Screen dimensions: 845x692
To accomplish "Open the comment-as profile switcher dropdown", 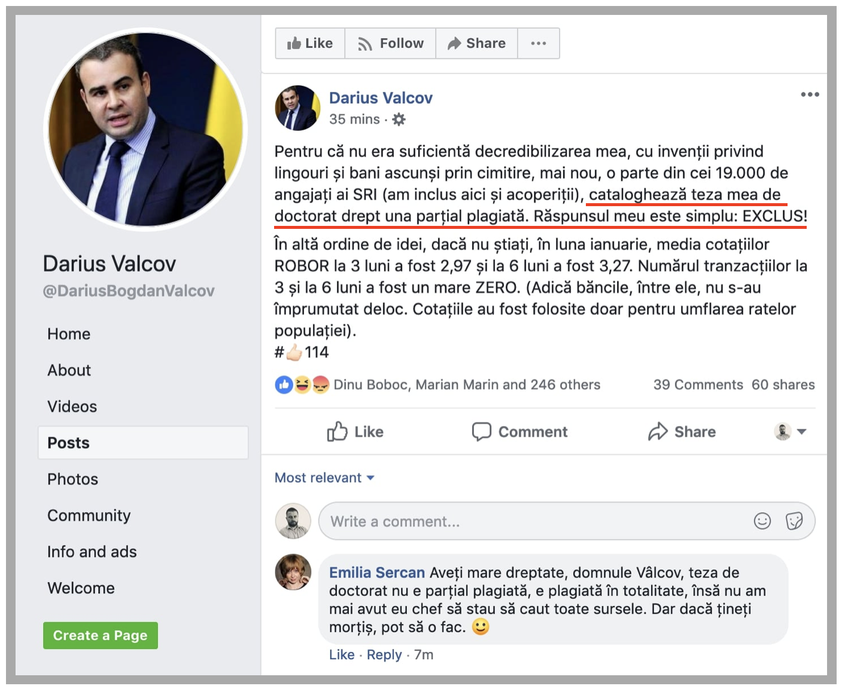I will pyautogui.click(x=791, y=432).
